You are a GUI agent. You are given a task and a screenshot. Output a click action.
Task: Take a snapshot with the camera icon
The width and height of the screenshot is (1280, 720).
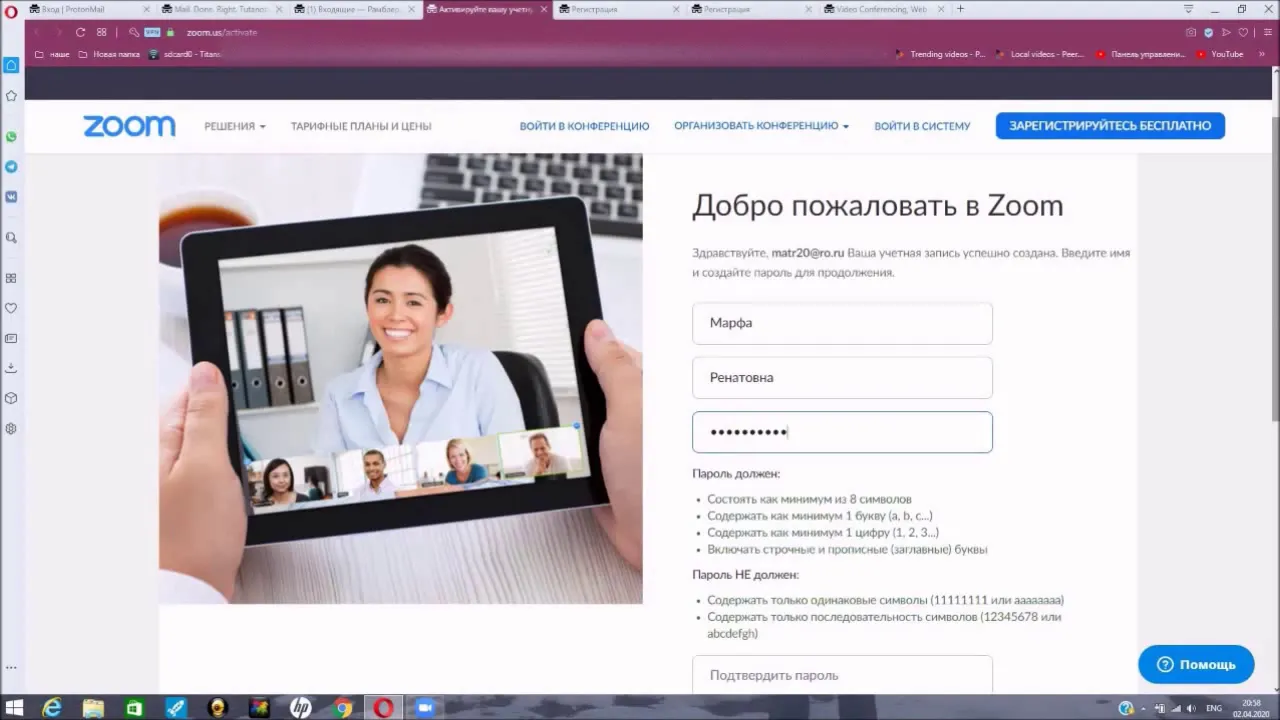(x=1191, y=32)
